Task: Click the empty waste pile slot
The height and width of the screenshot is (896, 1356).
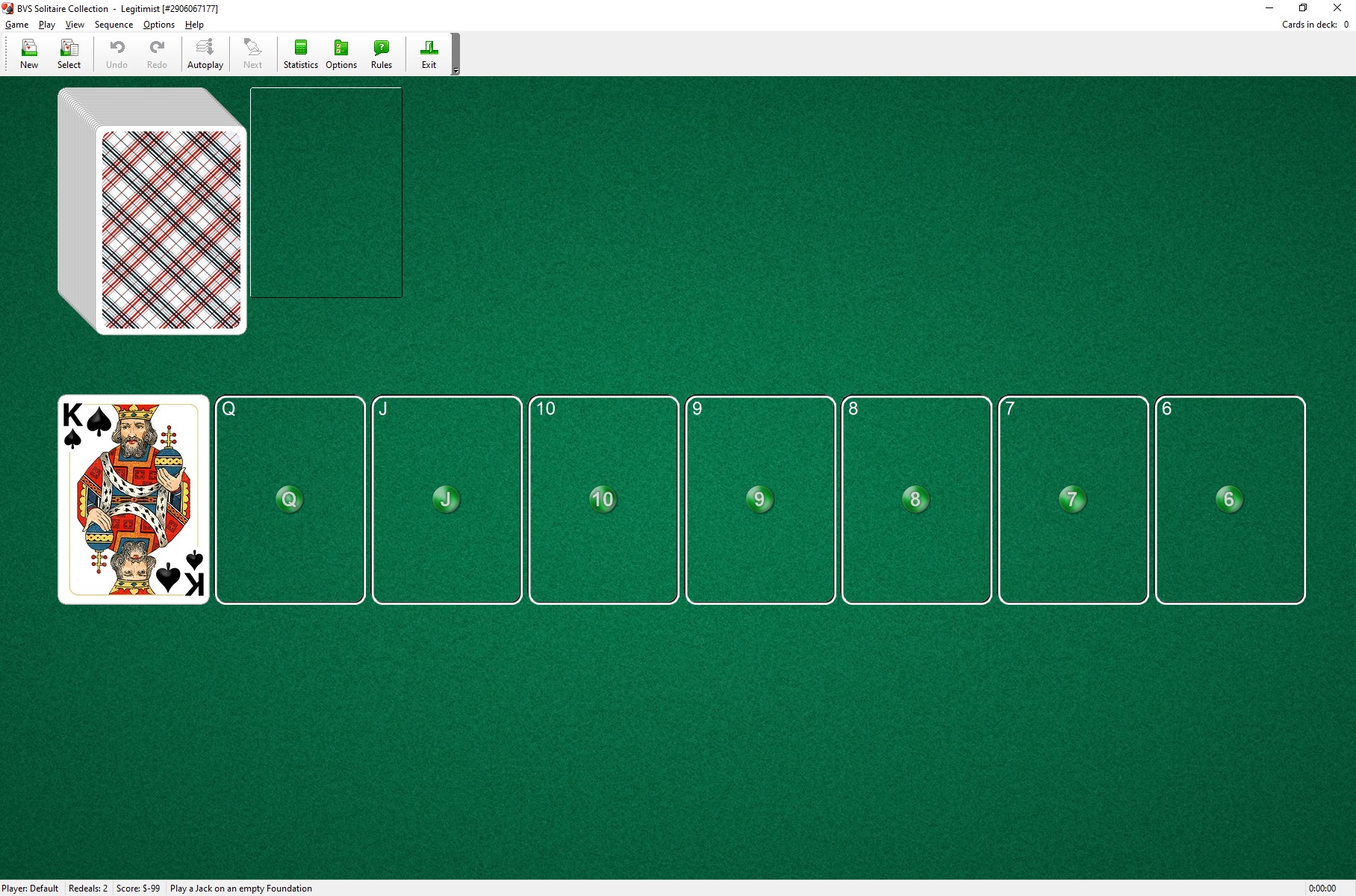Action: point(326,193)
